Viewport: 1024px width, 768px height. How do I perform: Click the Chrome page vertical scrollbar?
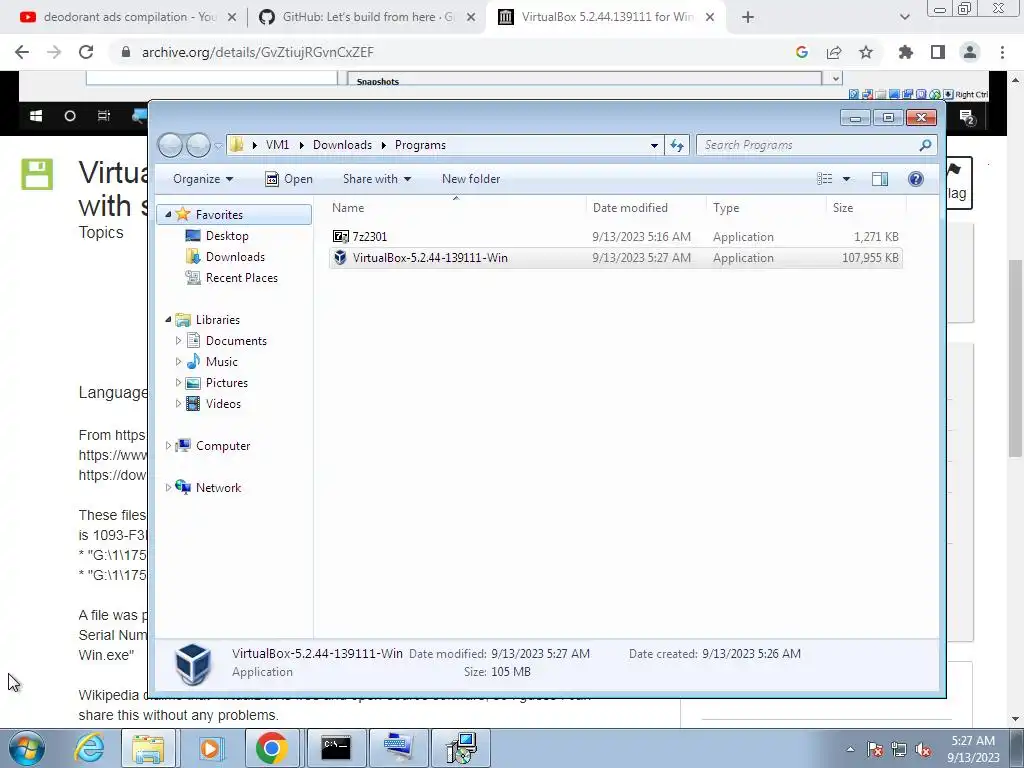point(1015,358)
